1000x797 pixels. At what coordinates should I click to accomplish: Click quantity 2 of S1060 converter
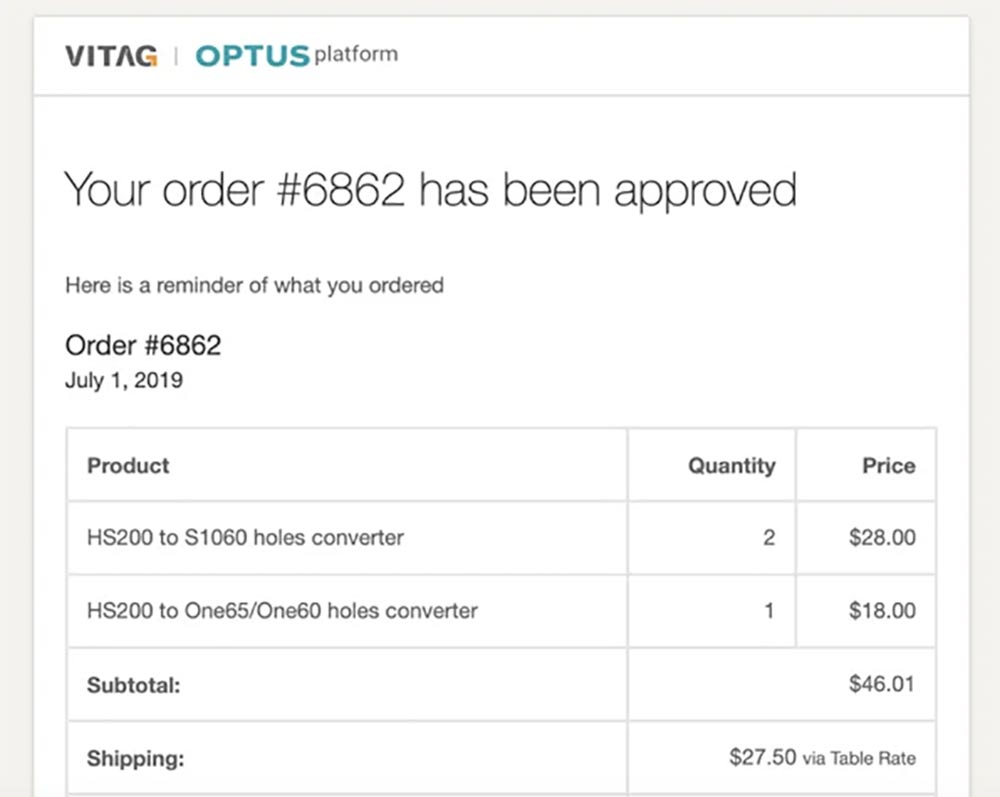point(768,537)
